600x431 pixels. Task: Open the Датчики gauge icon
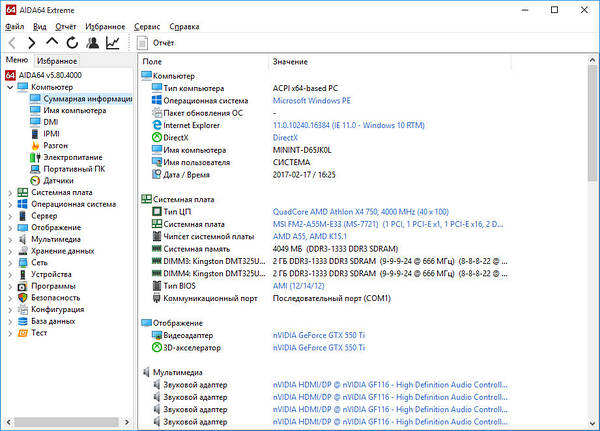(35, 181)
